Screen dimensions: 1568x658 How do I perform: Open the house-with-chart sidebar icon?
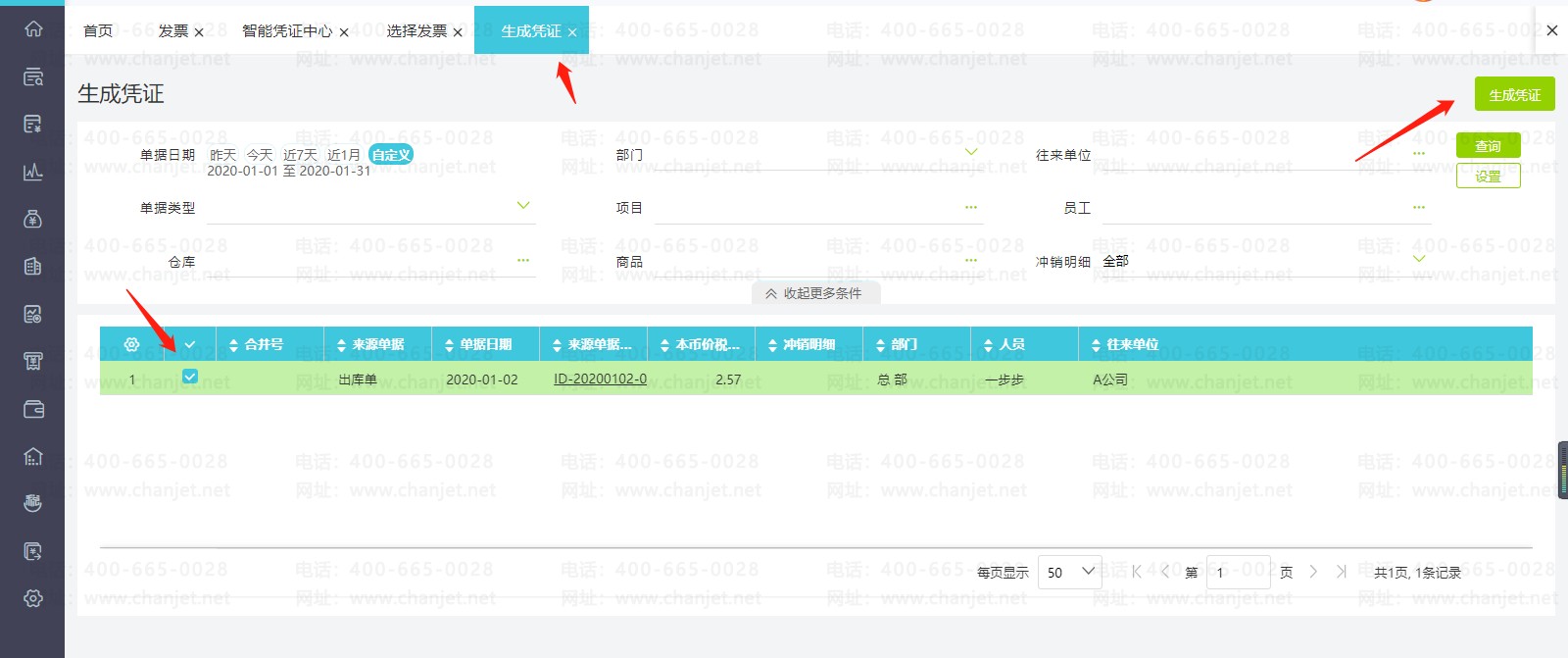(x=33, y=456)
